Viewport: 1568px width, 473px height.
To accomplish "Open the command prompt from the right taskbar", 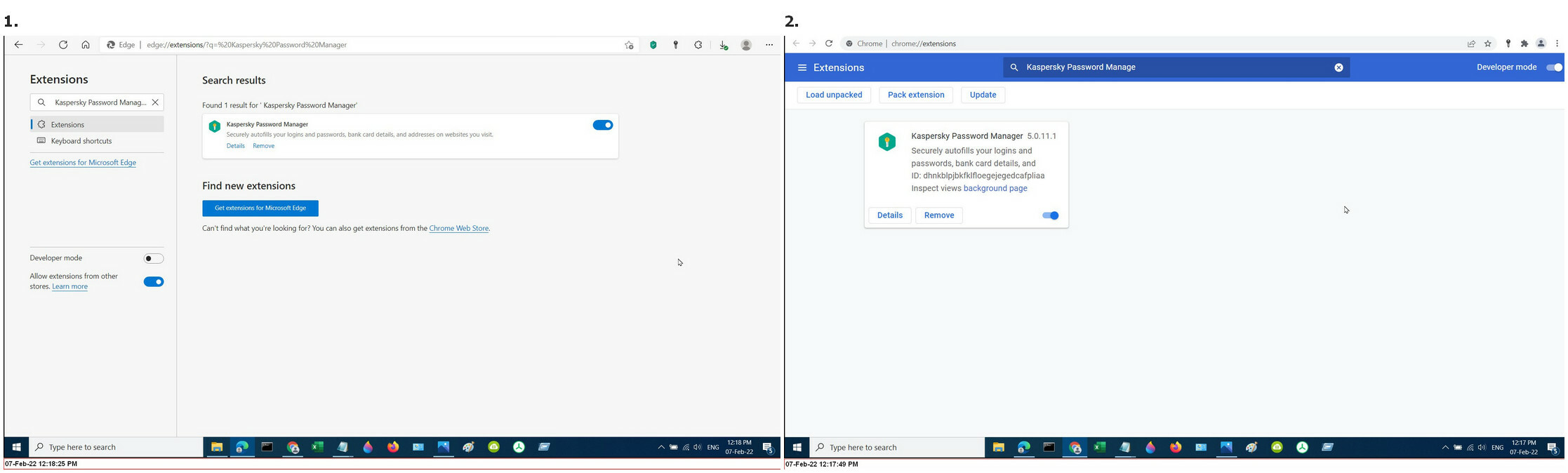I will [x=1049, y=447].
